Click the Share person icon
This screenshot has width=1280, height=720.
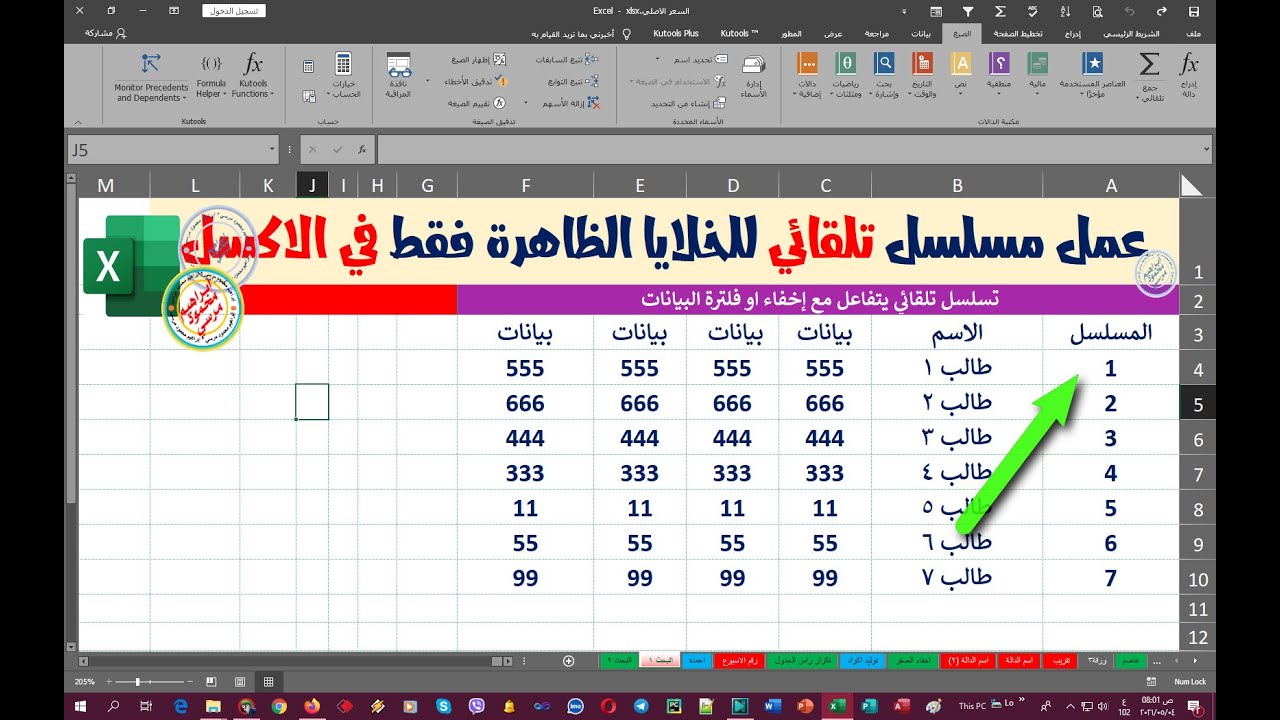121,33
